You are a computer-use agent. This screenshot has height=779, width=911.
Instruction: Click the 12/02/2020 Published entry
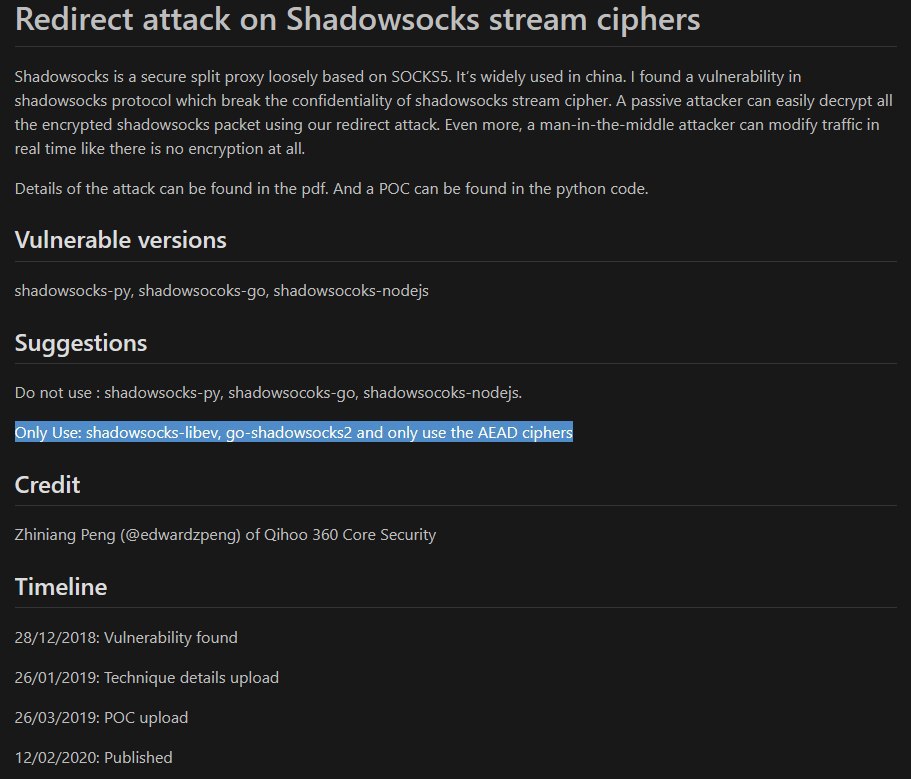(94, 758)
